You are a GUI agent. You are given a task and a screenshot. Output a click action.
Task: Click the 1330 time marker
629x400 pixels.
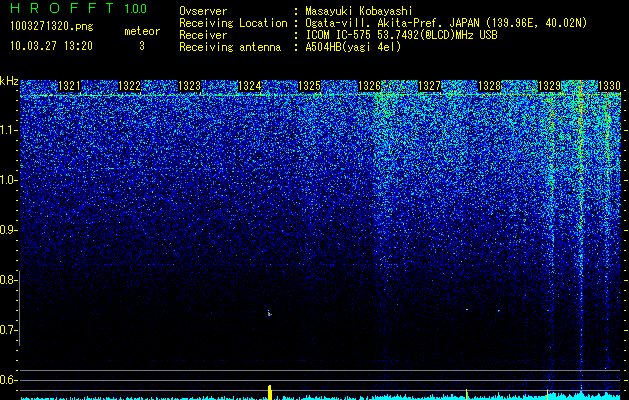pos(610,86)
